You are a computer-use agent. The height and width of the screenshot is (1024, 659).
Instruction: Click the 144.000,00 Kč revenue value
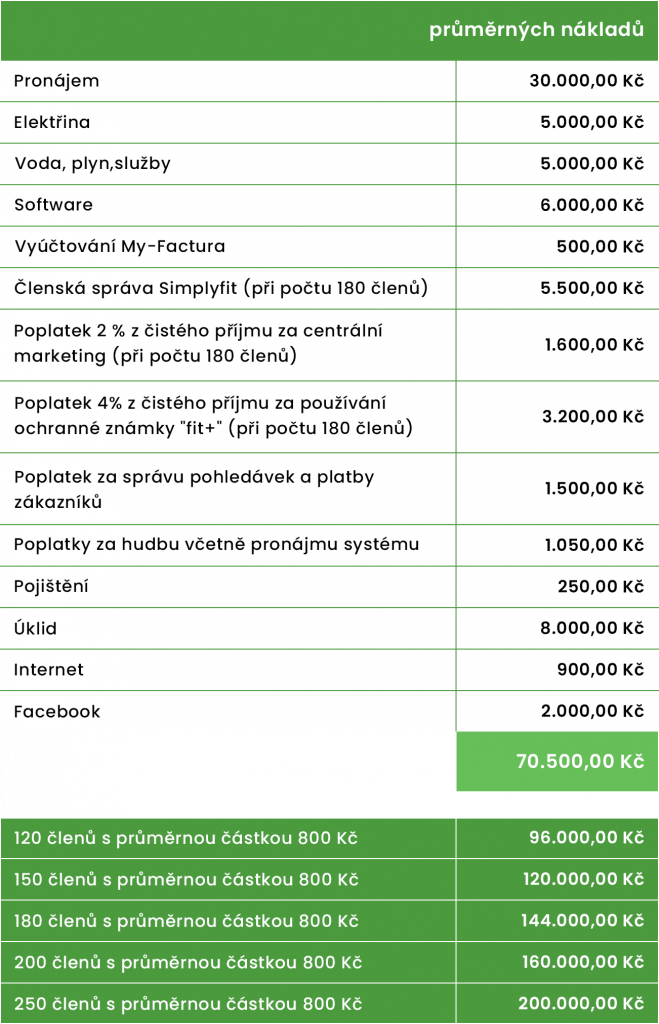pyautogui.click(x=583, y=921)
